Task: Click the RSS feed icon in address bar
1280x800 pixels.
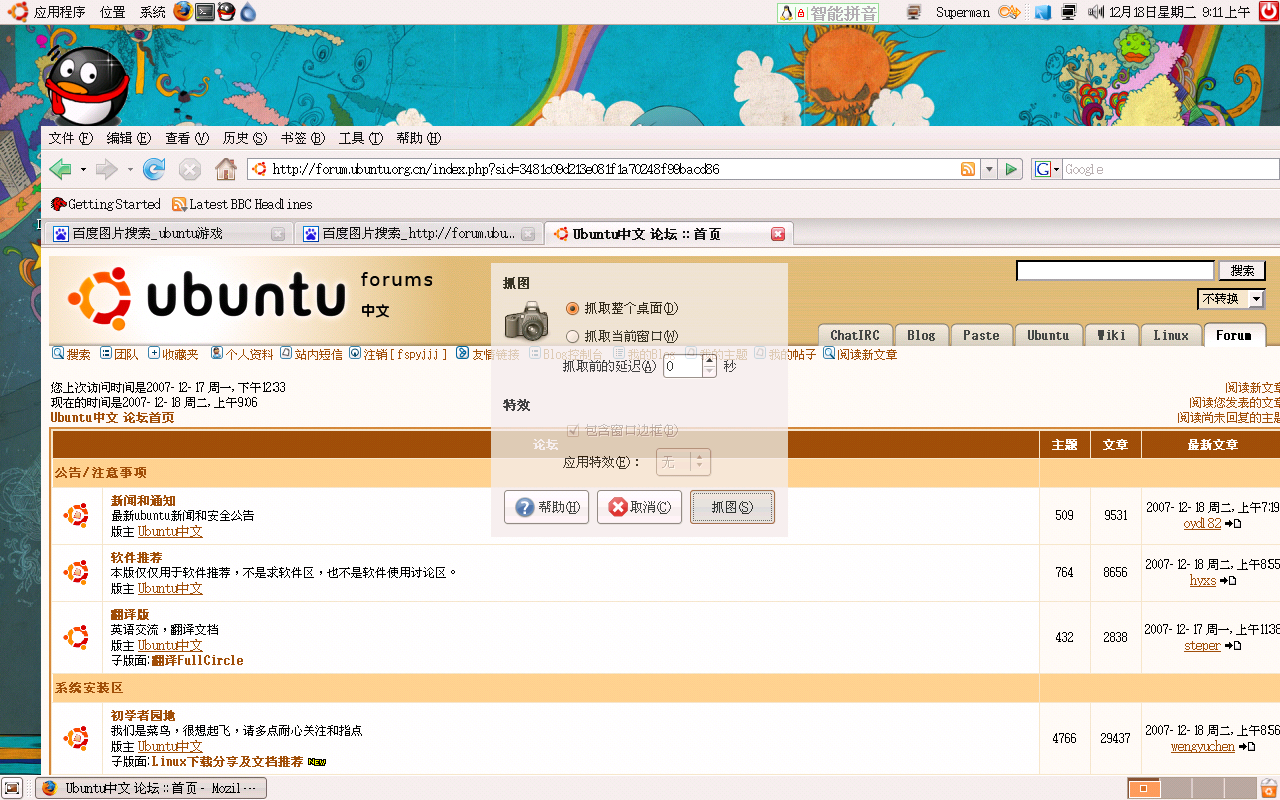Action: tap(968, 169)
